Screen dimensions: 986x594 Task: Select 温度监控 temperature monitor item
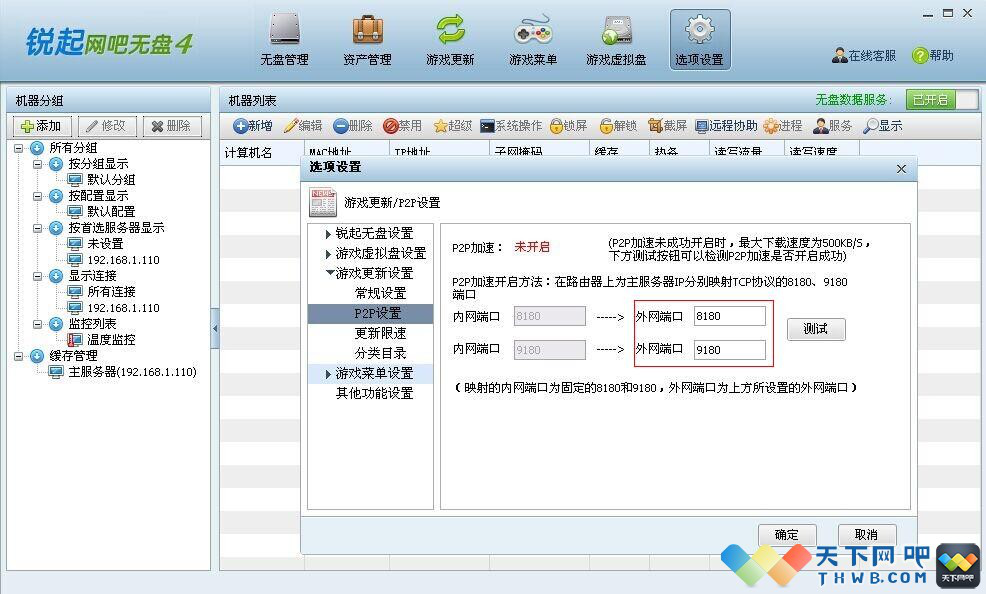tap(111, 340)
